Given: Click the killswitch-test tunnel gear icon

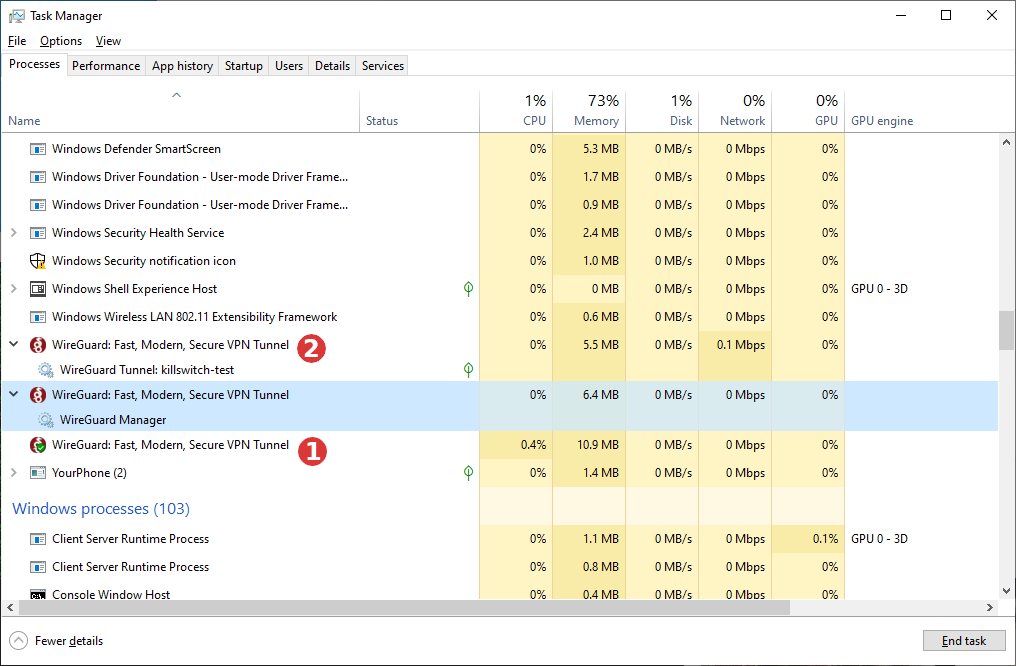Looking at the screenshot, I should point(46,370).
